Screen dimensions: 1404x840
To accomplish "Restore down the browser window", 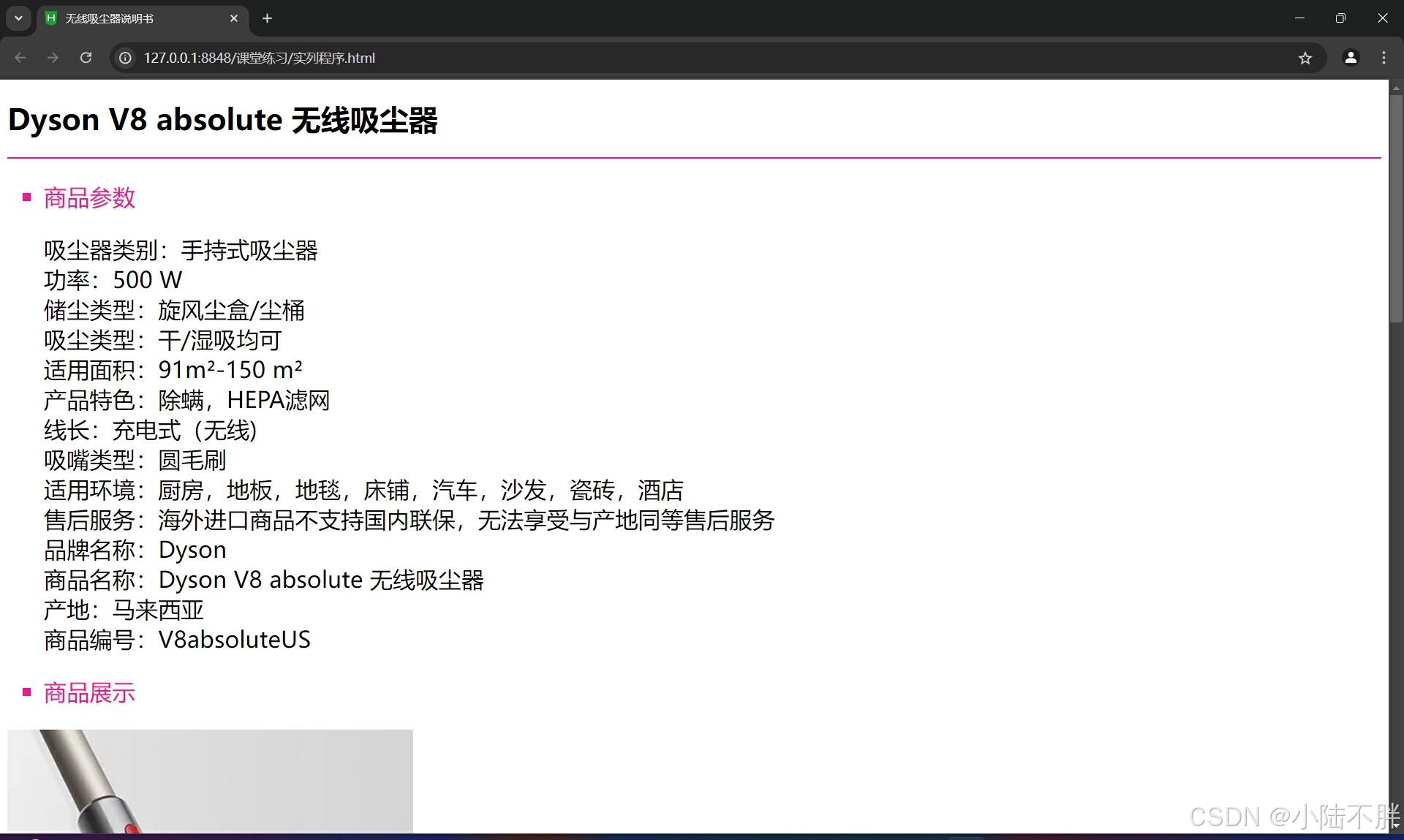I will (x=1340, y=18).
